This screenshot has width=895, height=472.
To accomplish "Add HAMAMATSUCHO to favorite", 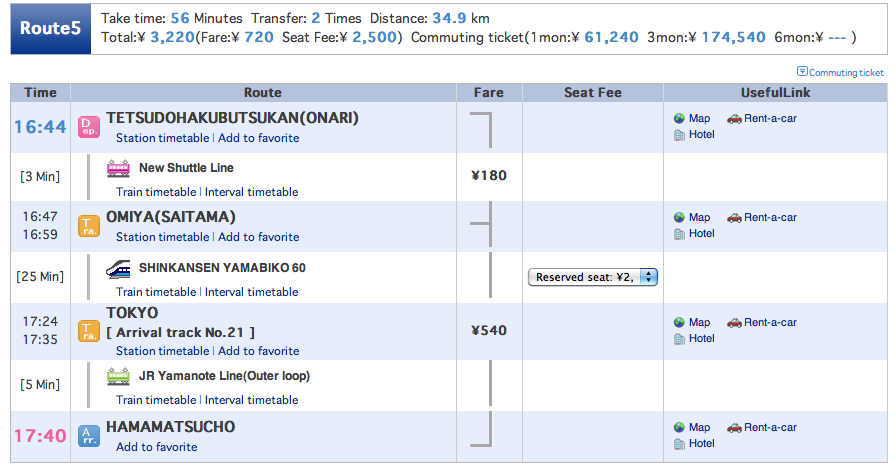I will [x=157, y=447].
